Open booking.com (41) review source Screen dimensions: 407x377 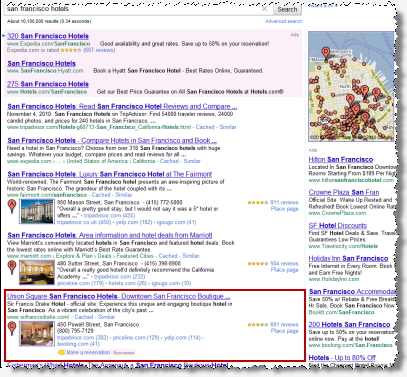pyautogui.click(x=78, y=344)
